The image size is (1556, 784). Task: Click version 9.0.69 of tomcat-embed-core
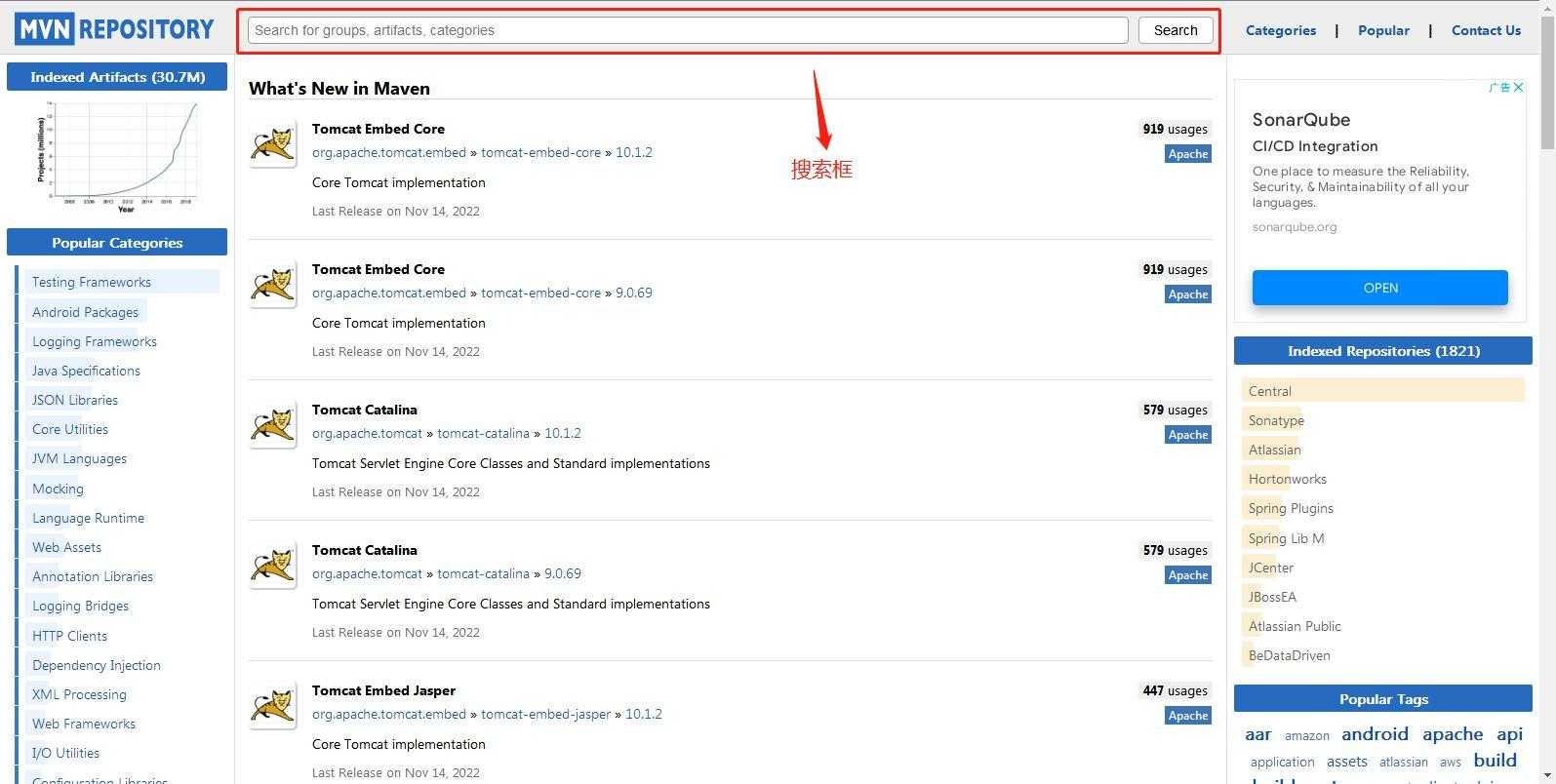[634, 293]
